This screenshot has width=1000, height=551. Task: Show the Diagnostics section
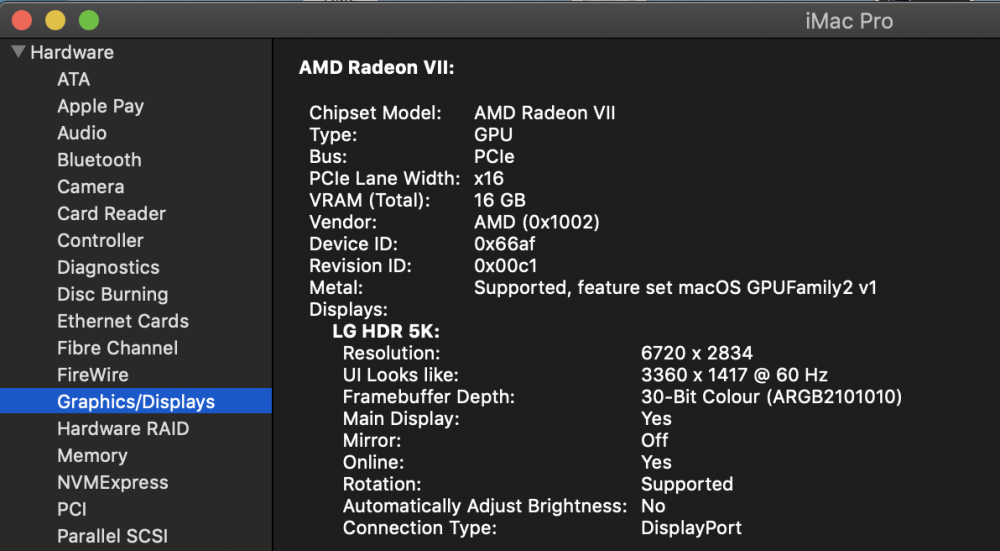coord(108,267)
